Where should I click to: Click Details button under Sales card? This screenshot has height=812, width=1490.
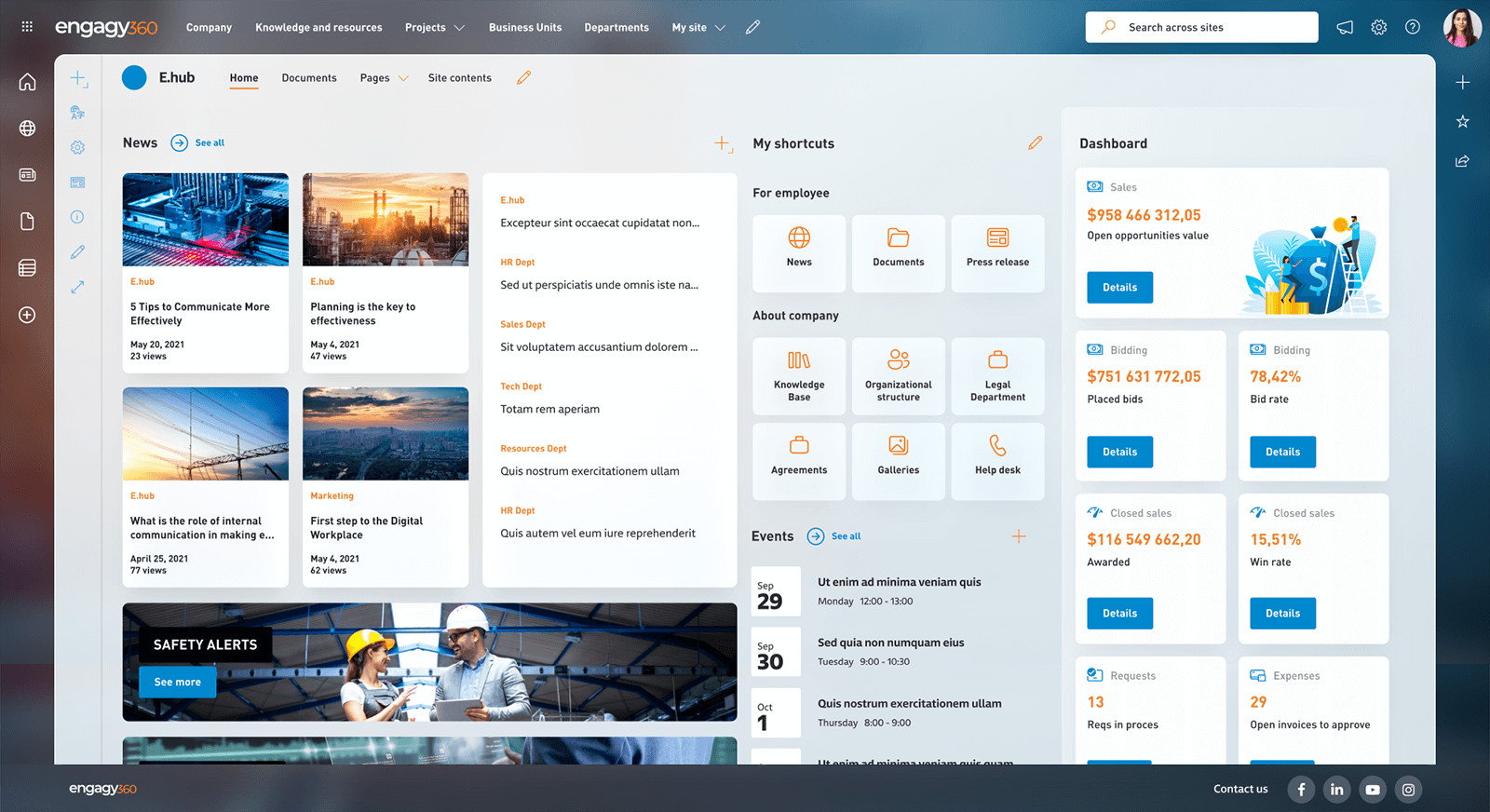pyautogui.click(x=1119, y=288)
